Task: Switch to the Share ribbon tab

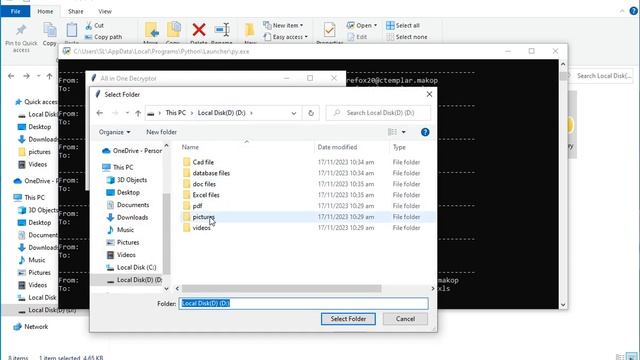Action: (76, 11)
